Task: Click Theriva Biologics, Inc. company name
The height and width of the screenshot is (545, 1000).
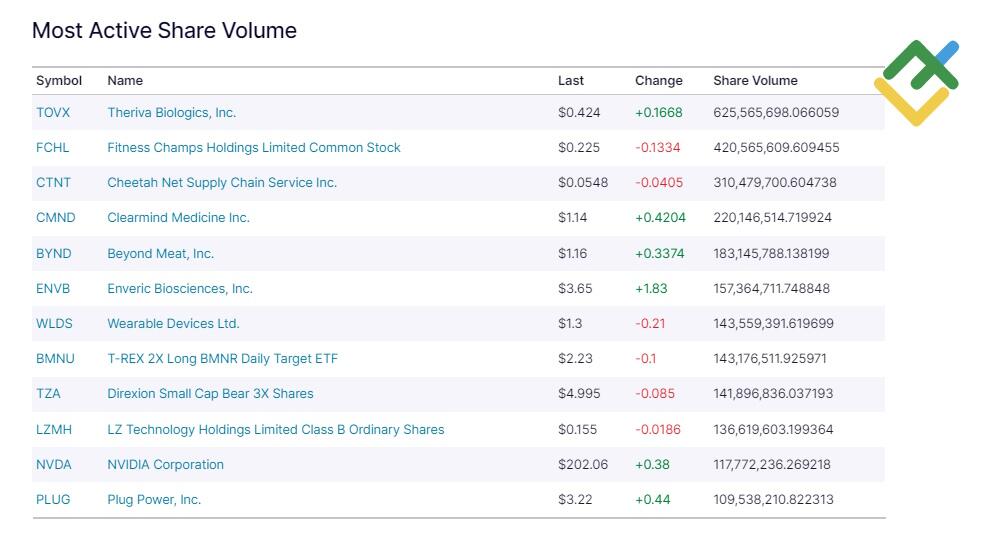Action: pyautogui.click(x=172, y=113)
